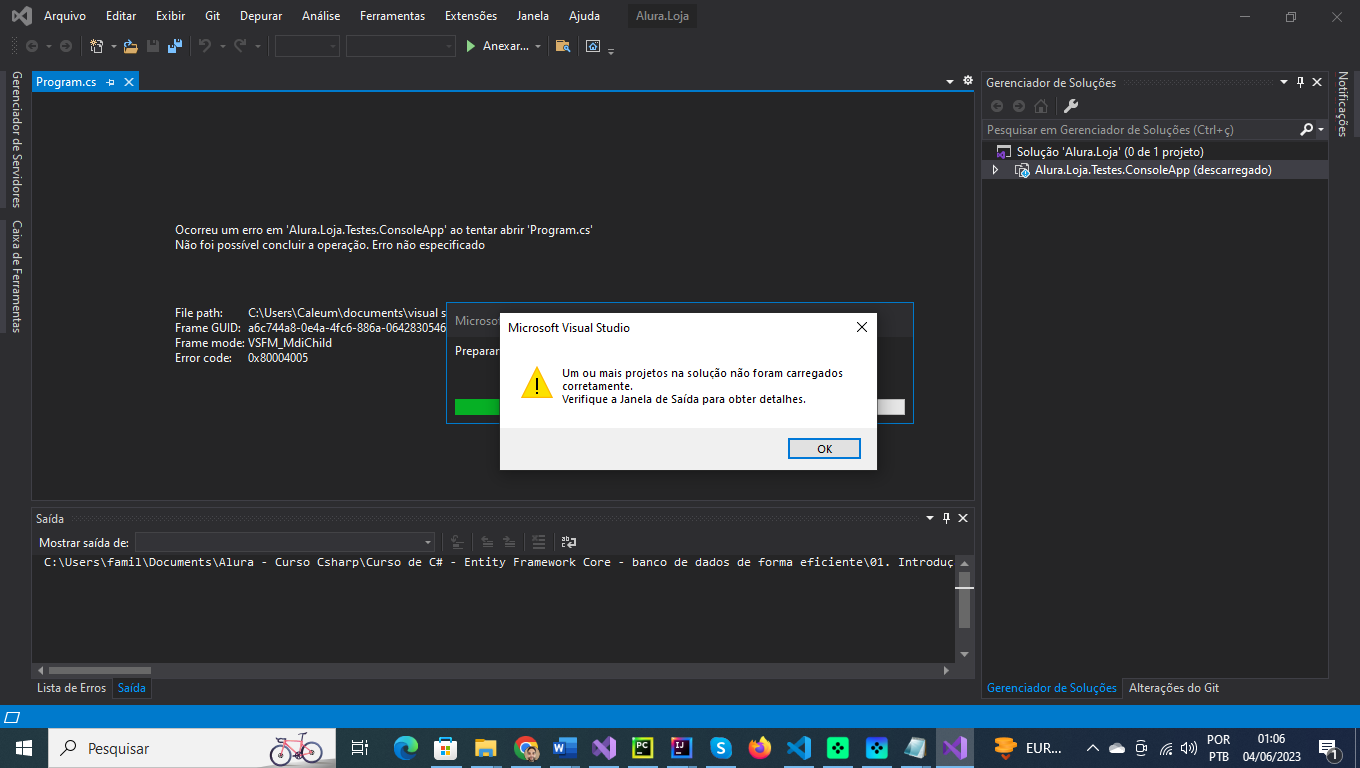Click the green Anexar start arrow
Viewport: 1360px width, 768px height.
coord(471,46)
